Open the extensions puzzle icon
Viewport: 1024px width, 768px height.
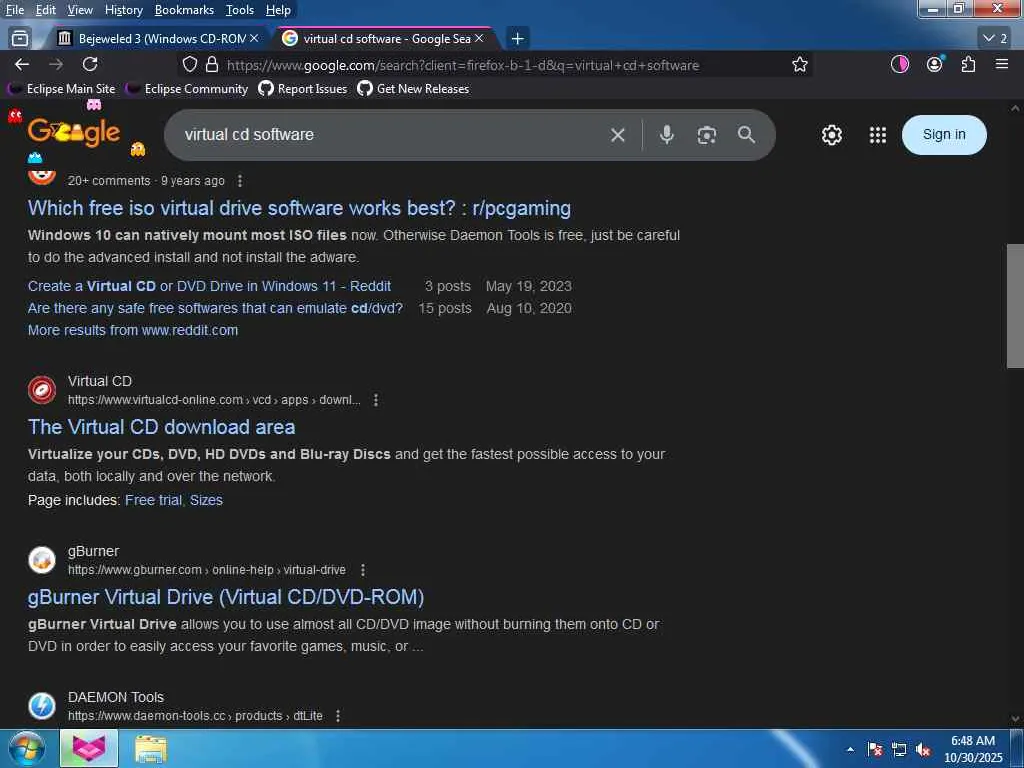tap(968, 64)
